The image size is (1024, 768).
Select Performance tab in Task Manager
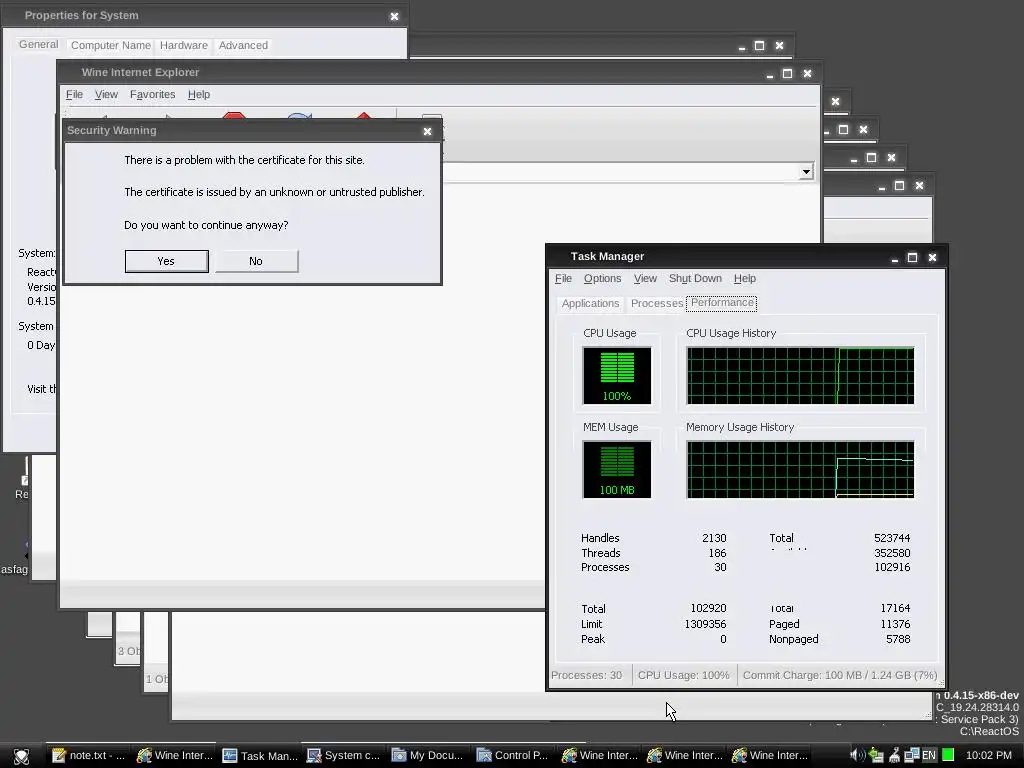[722, 303]
